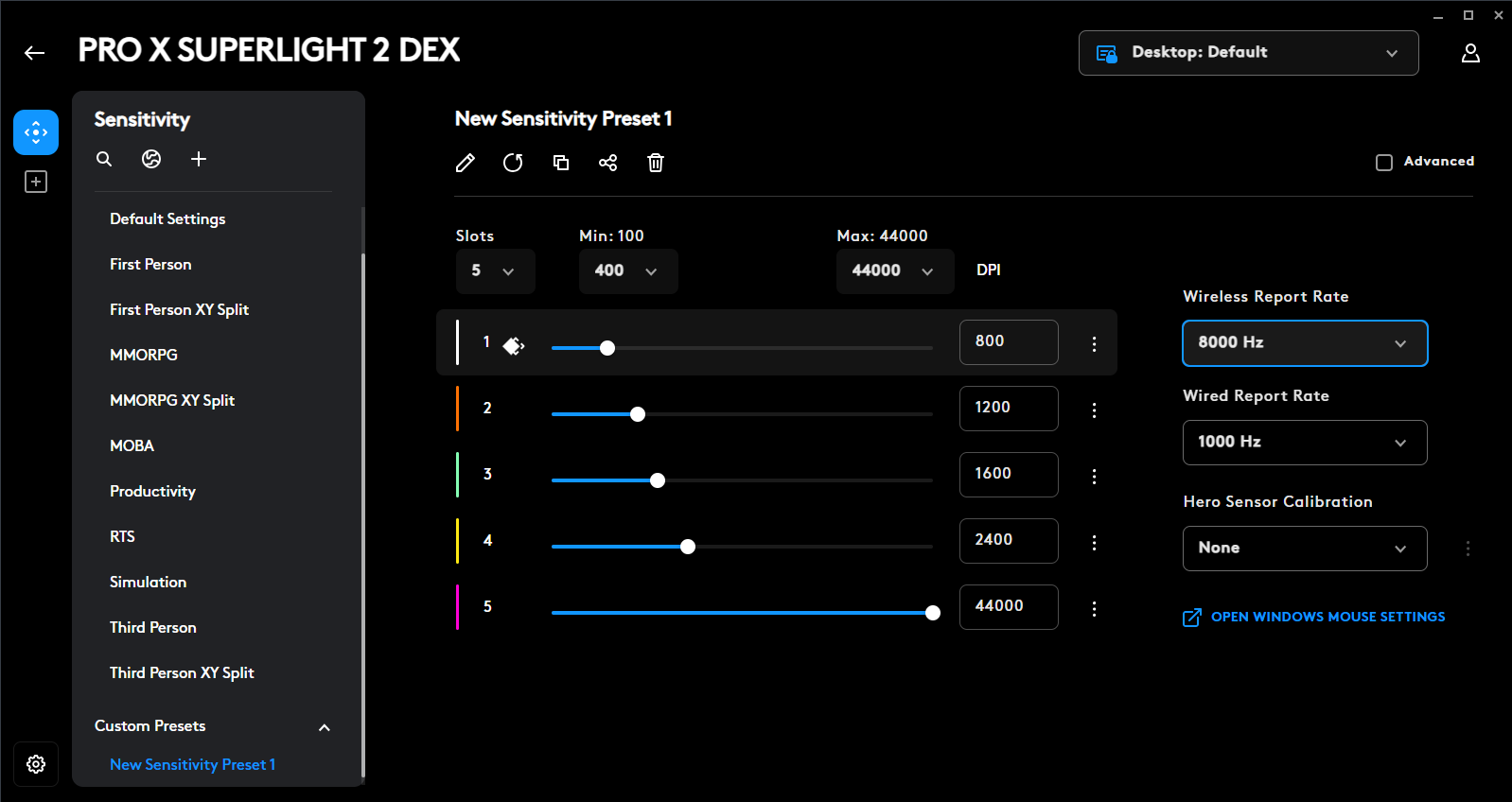This screenshot has height=802, width=1512.
Task: Click the preset list scrollbar
Action: coord(363,515)
